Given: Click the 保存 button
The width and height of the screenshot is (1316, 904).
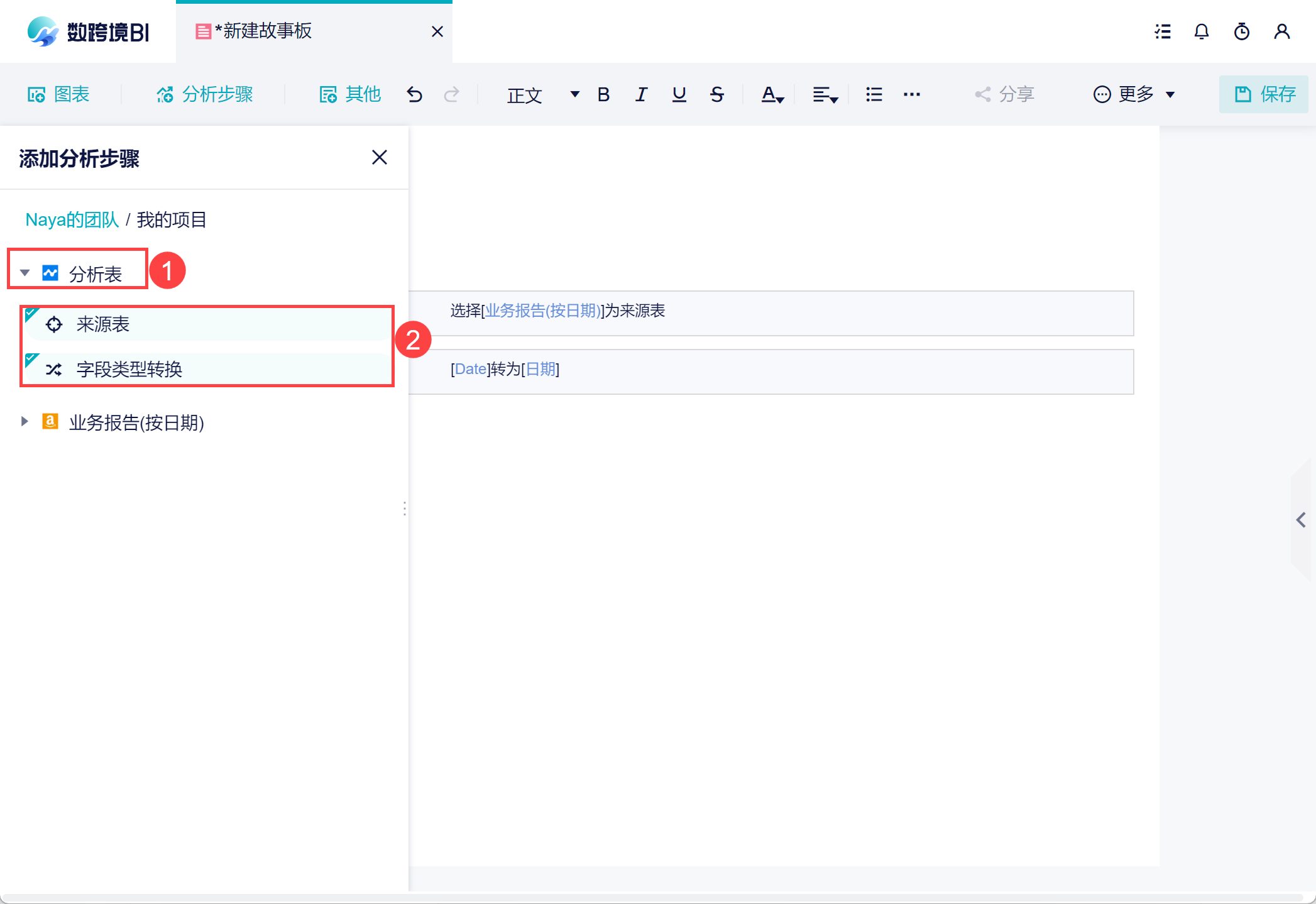Looking at the screenshot, I should pyautogui.click(x=1264, y=94).
